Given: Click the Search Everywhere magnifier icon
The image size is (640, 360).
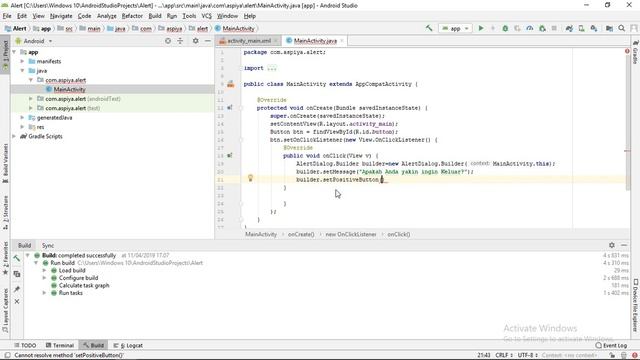Looking at the screenshot, I should tap(622, 28).
